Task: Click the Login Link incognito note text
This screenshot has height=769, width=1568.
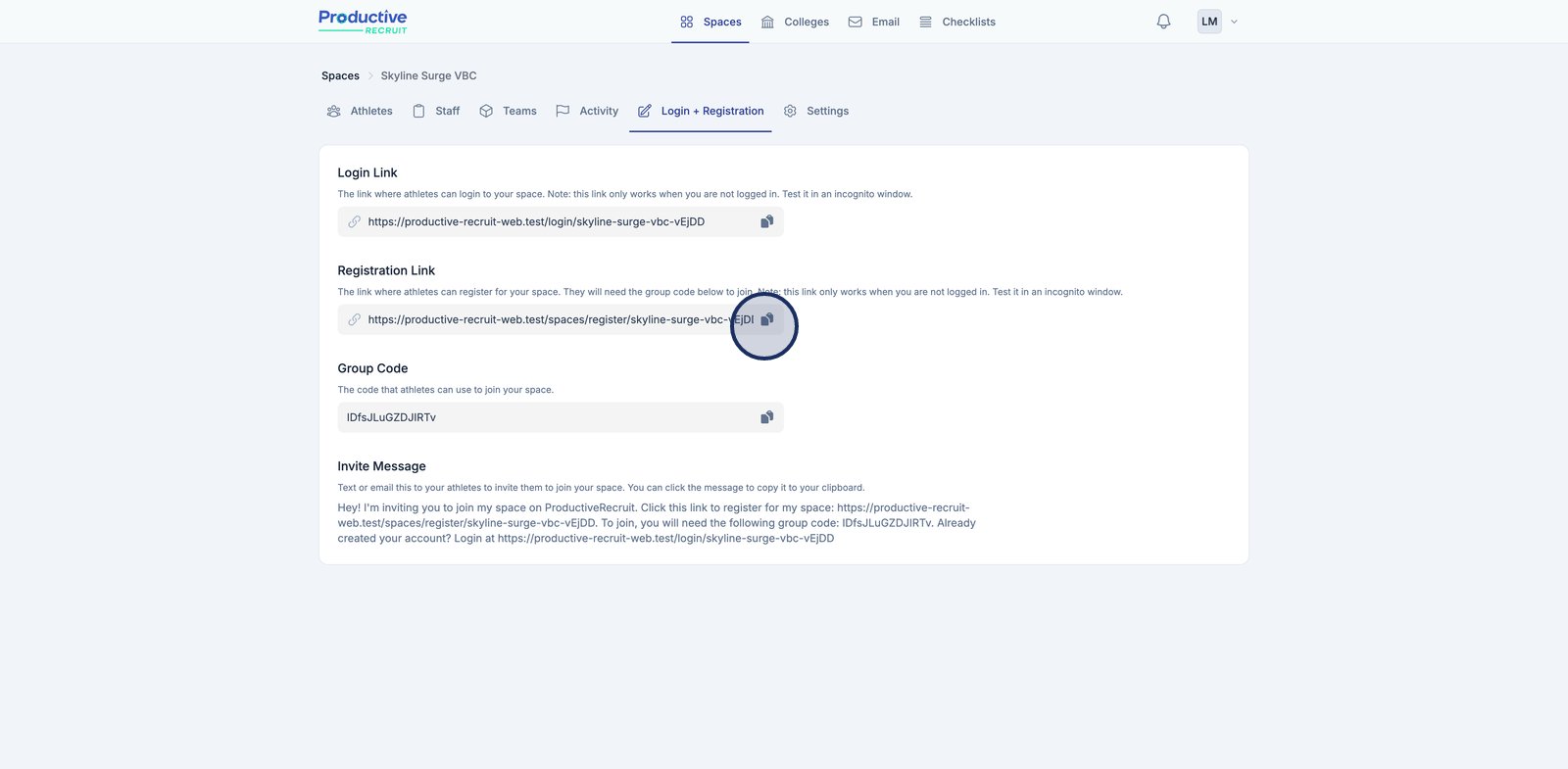Action: [625, 194]
